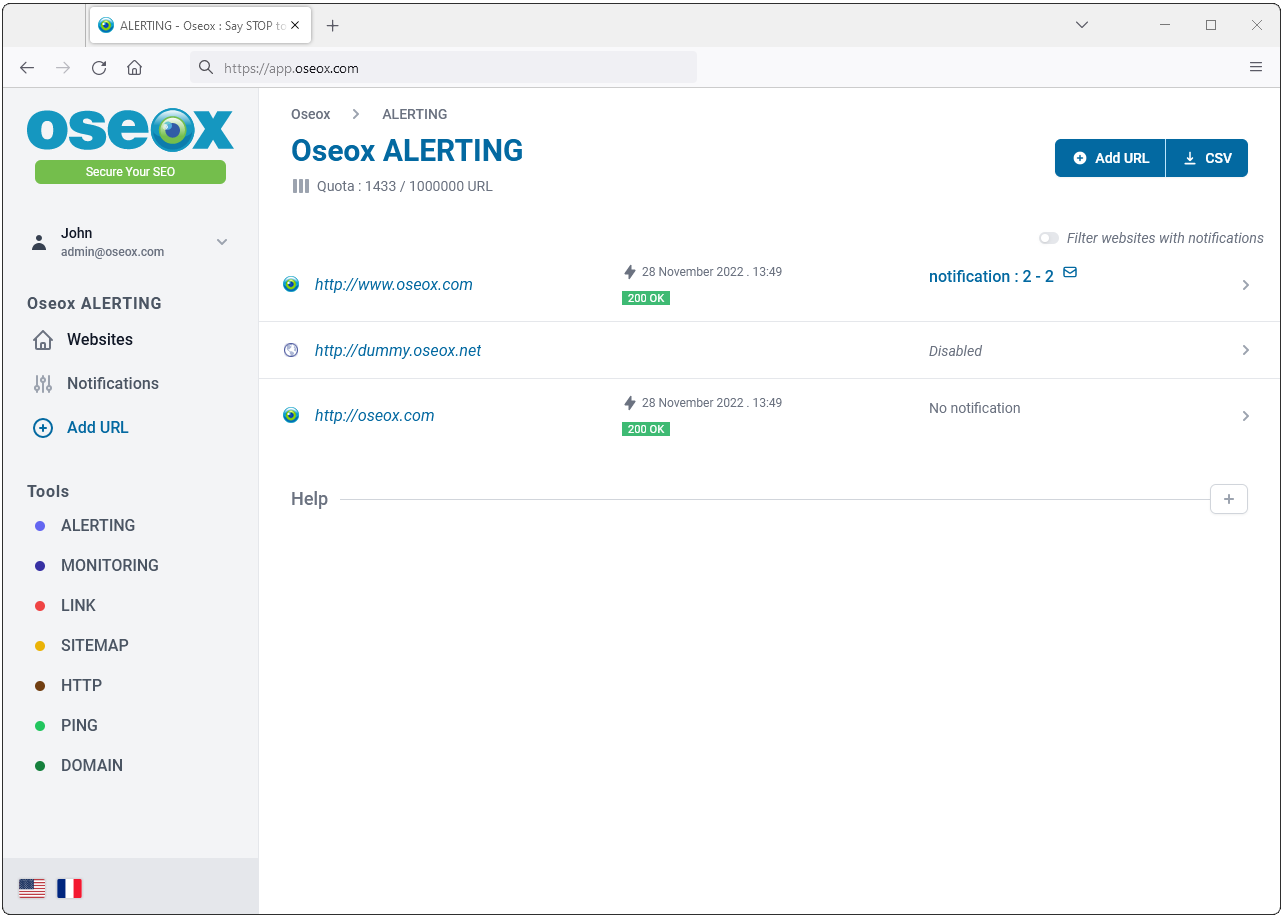Open the SITEMAP tool

pyautogui.click(x=95, y=646)
